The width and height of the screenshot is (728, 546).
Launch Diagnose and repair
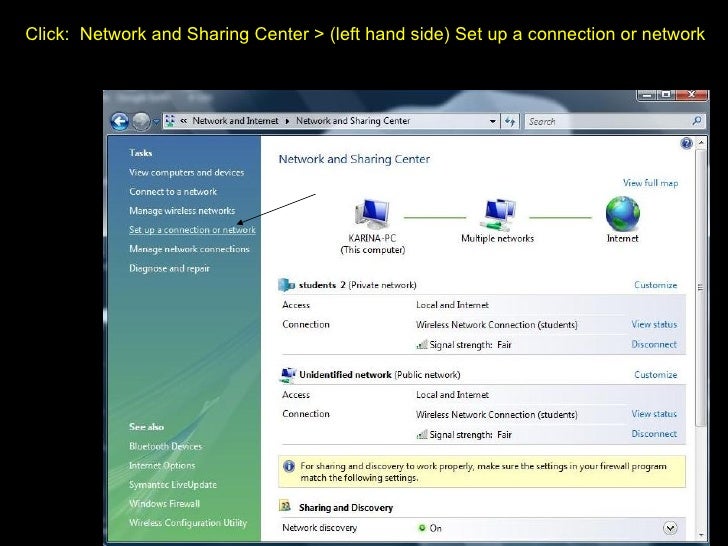(169, 268)
